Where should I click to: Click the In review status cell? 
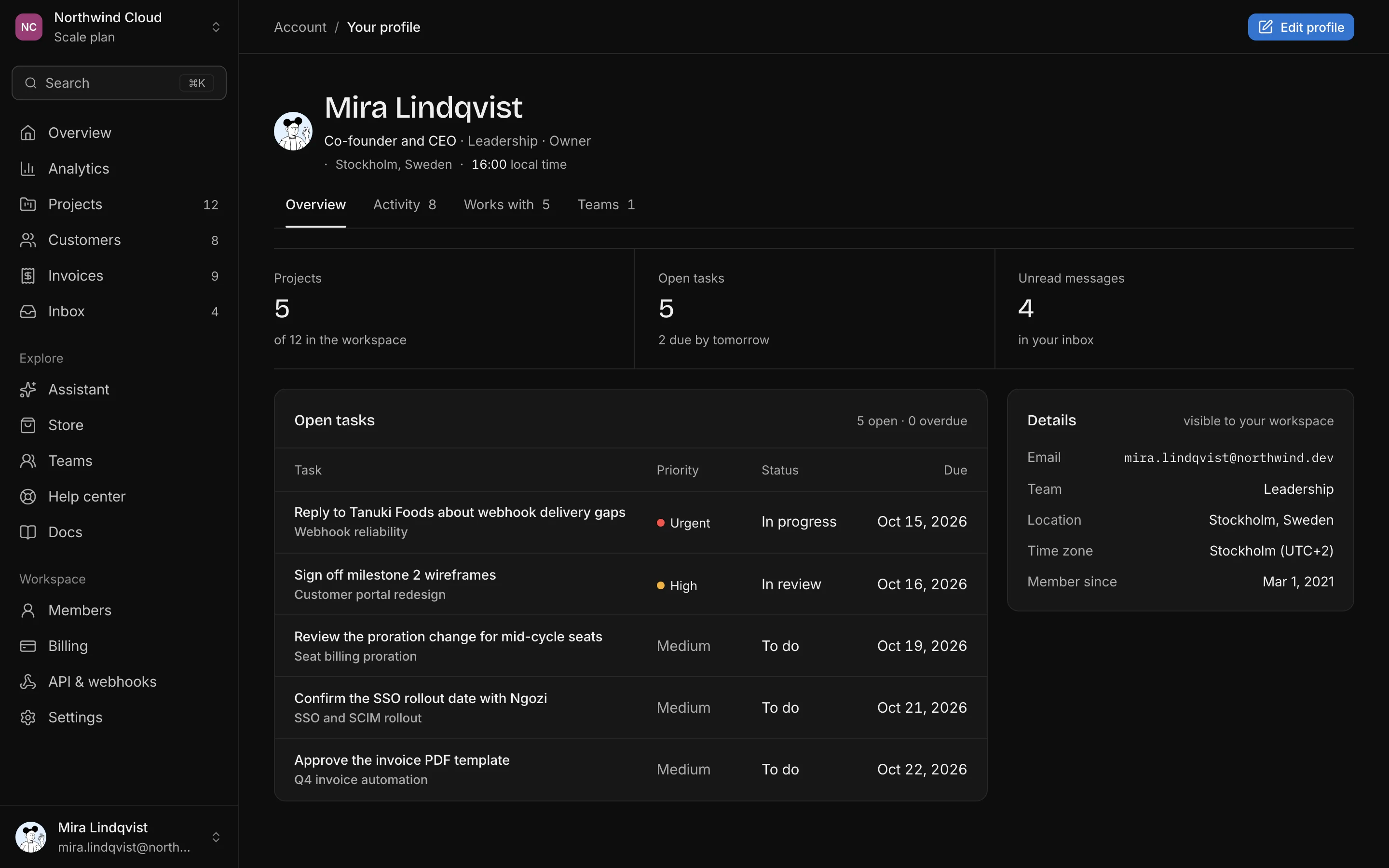[791, 584]
